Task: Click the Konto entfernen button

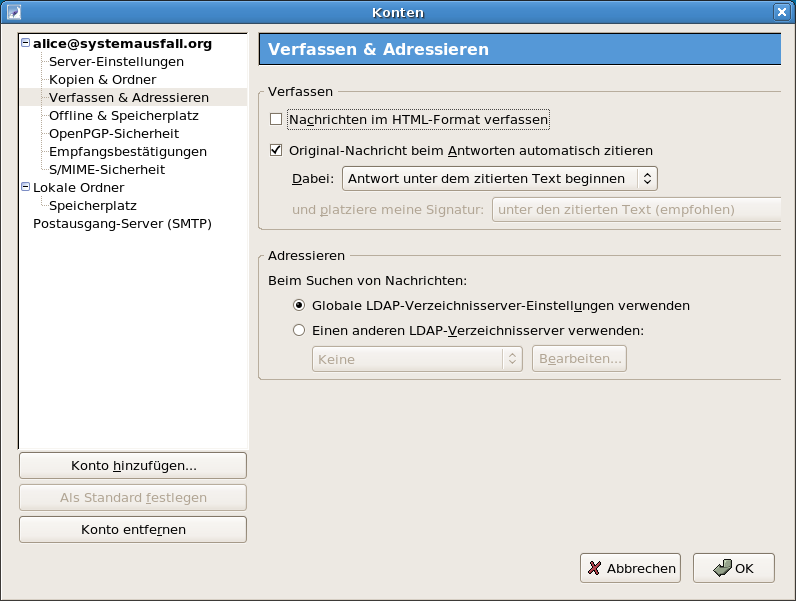Action: coord(133,529)
